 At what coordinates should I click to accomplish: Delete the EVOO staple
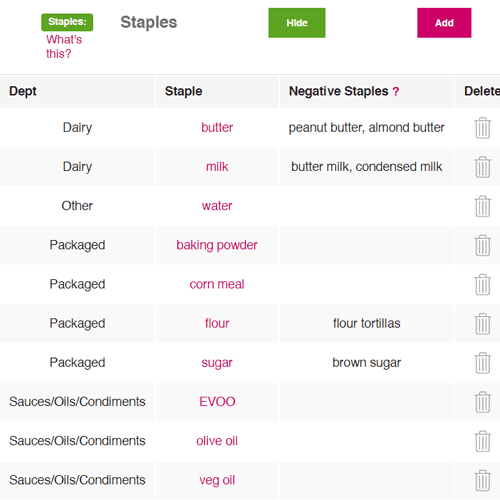pos(482,402)
